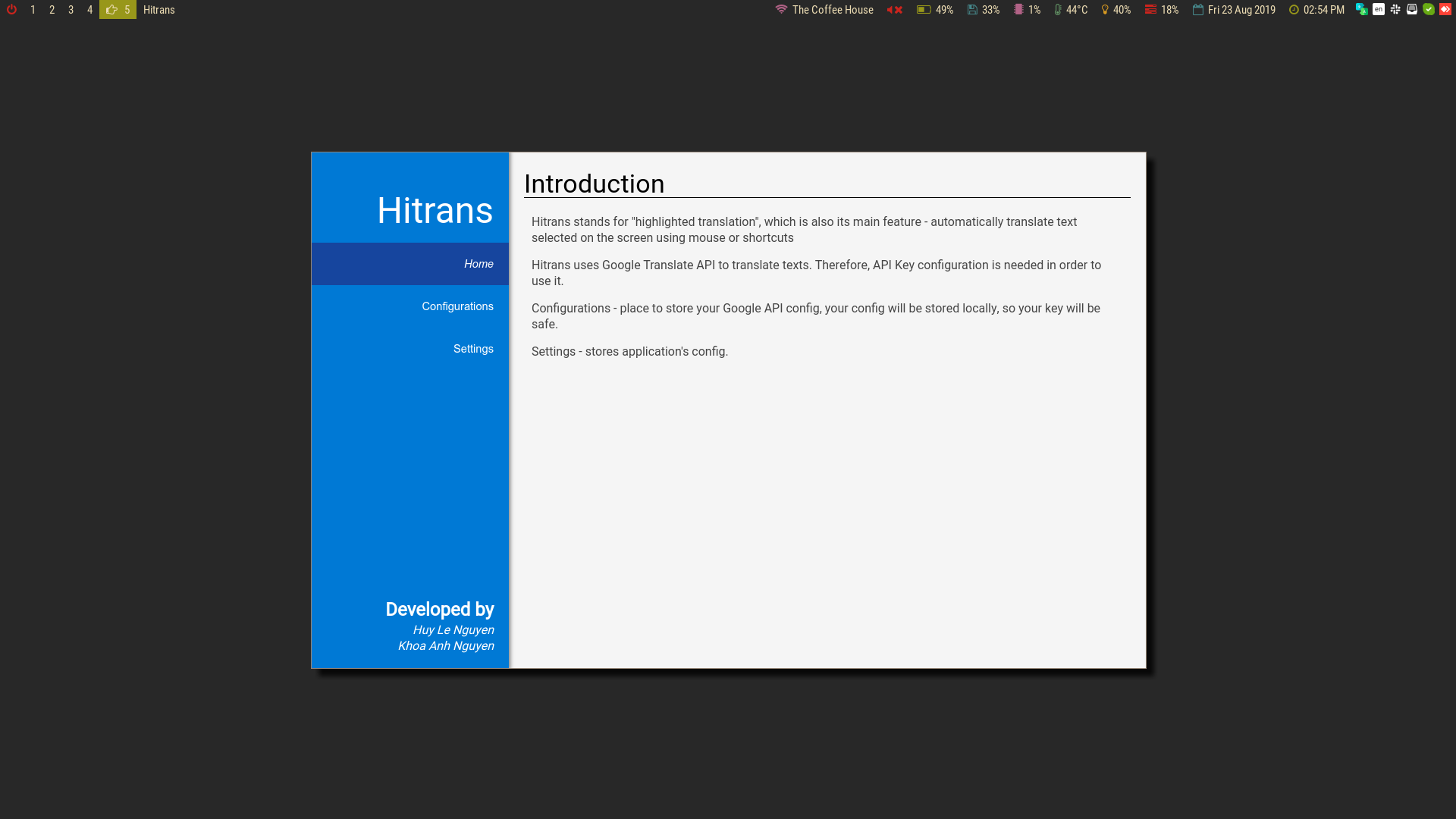Click the date Fri 23 Aug 2019

1241,10
